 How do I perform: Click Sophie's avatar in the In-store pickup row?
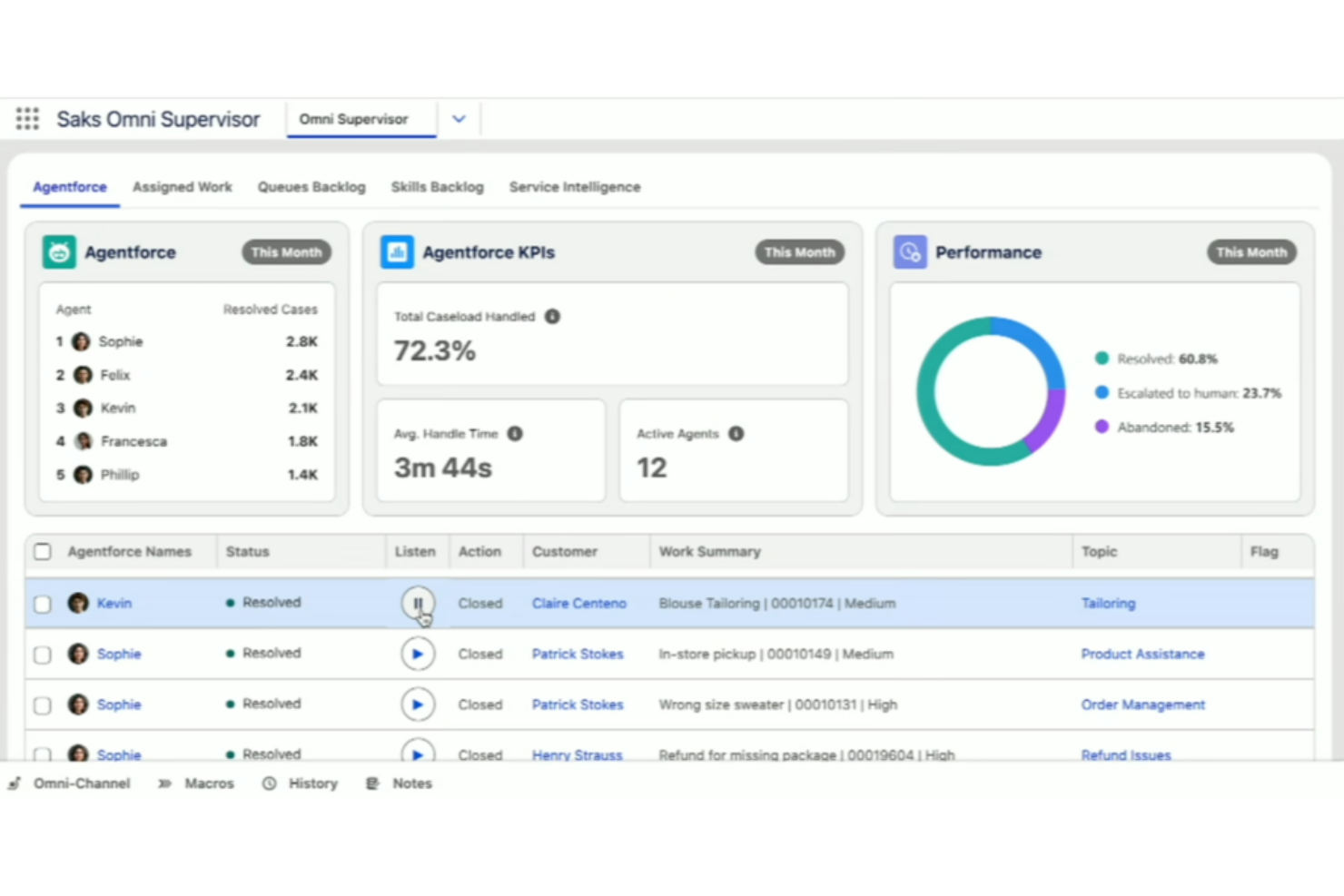pyautogui.click(x=78, y=654)
